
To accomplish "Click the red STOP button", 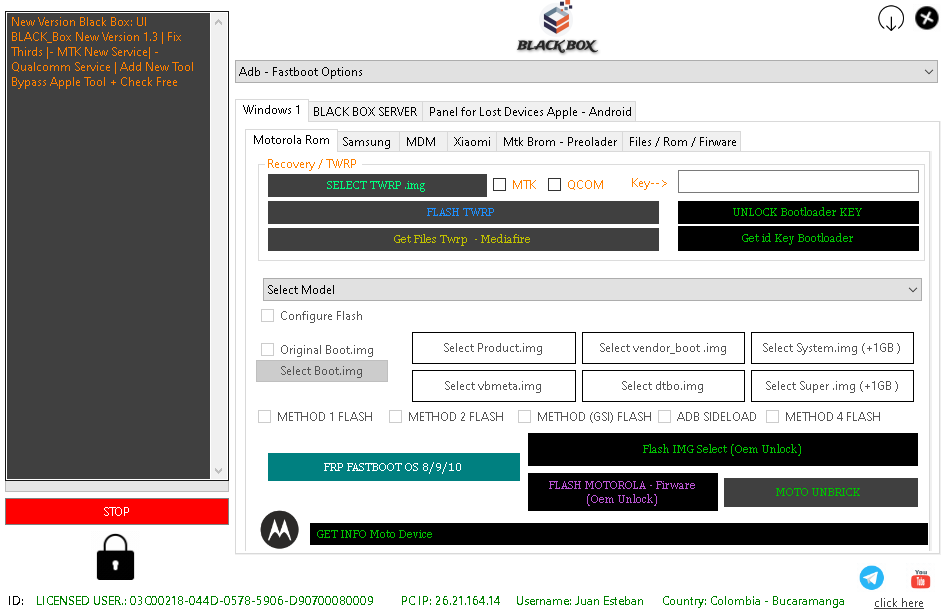I will pos(117,512).
